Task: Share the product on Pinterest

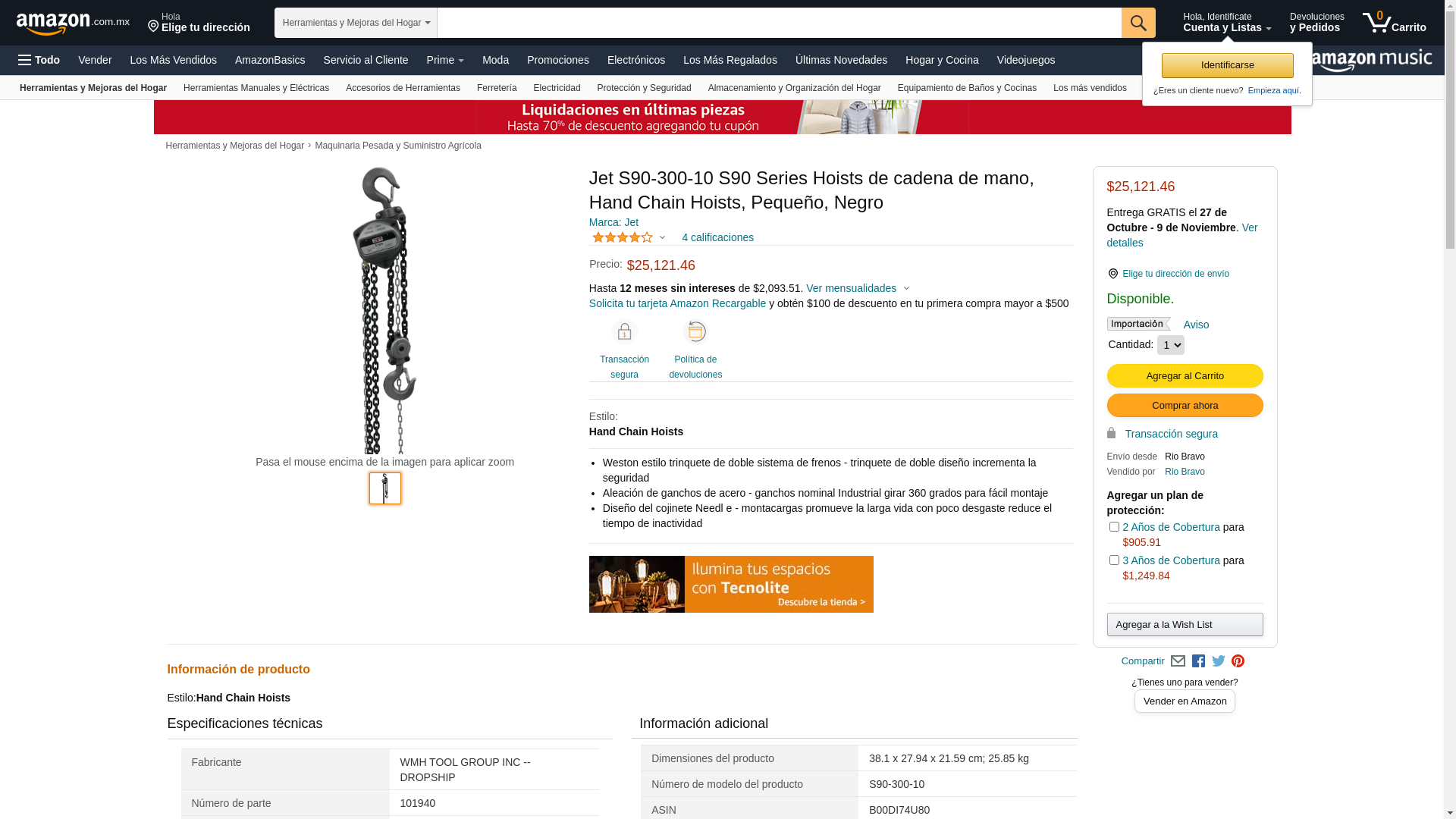Action: [x=1238, y=661]
